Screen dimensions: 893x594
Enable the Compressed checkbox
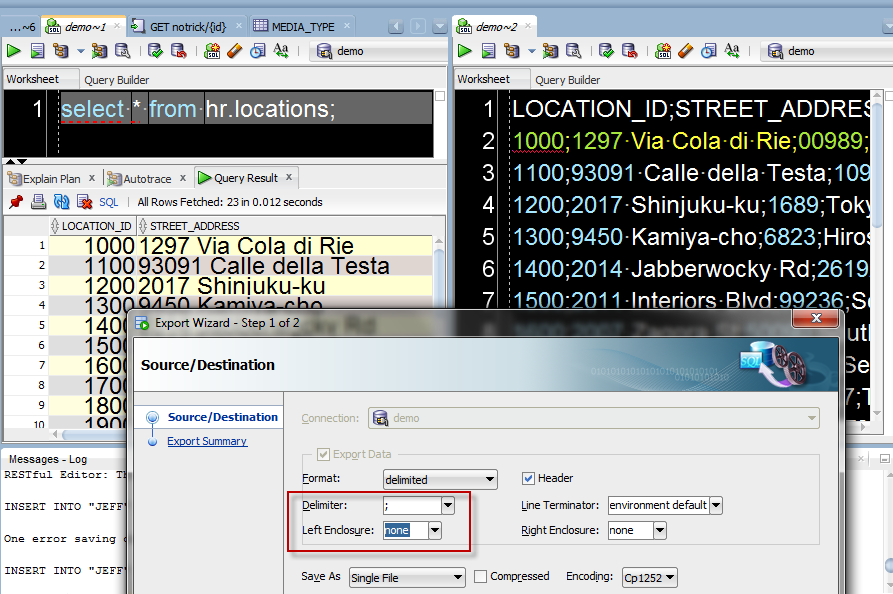pyautogui.click(x=480, y=576)
